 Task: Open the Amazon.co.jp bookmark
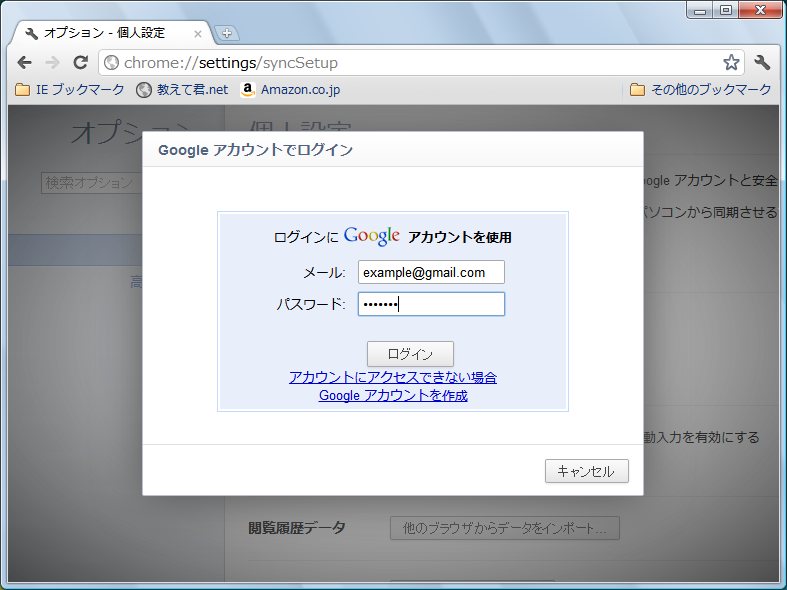point(291,89)
